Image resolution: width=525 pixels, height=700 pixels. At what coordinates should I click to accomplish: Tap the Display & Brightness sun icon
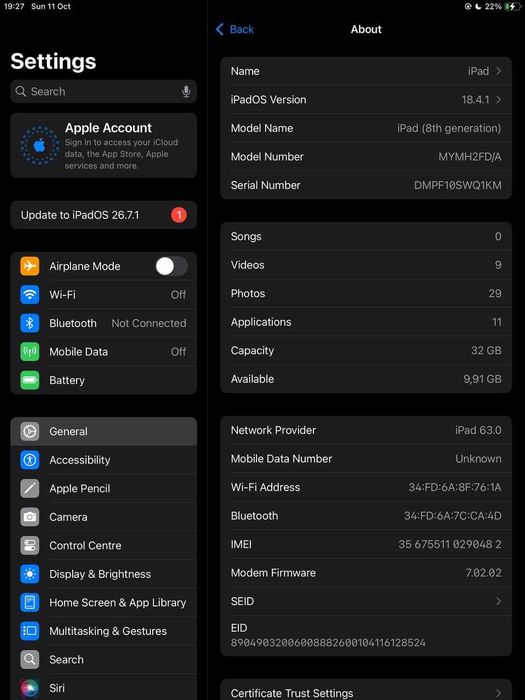pos(30,574)
